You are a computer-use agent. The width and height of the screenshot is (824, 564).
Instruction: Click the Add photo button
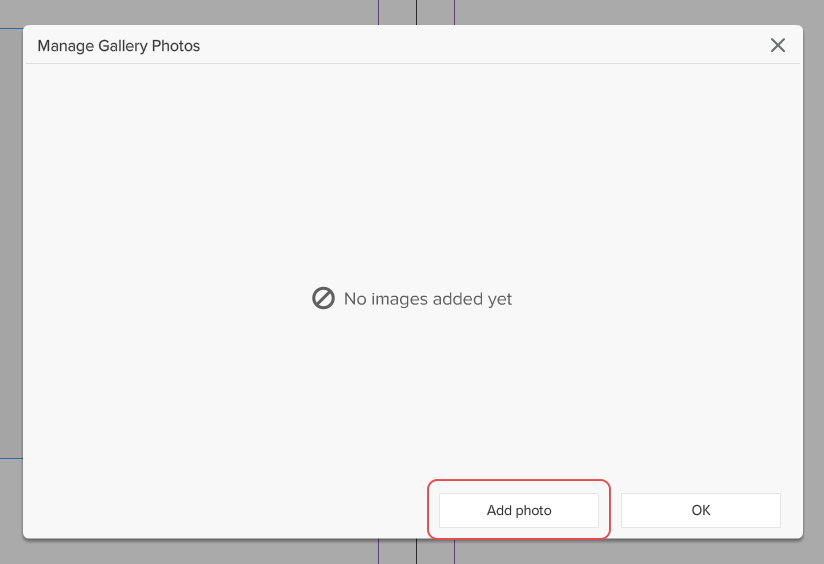(519, 510)
